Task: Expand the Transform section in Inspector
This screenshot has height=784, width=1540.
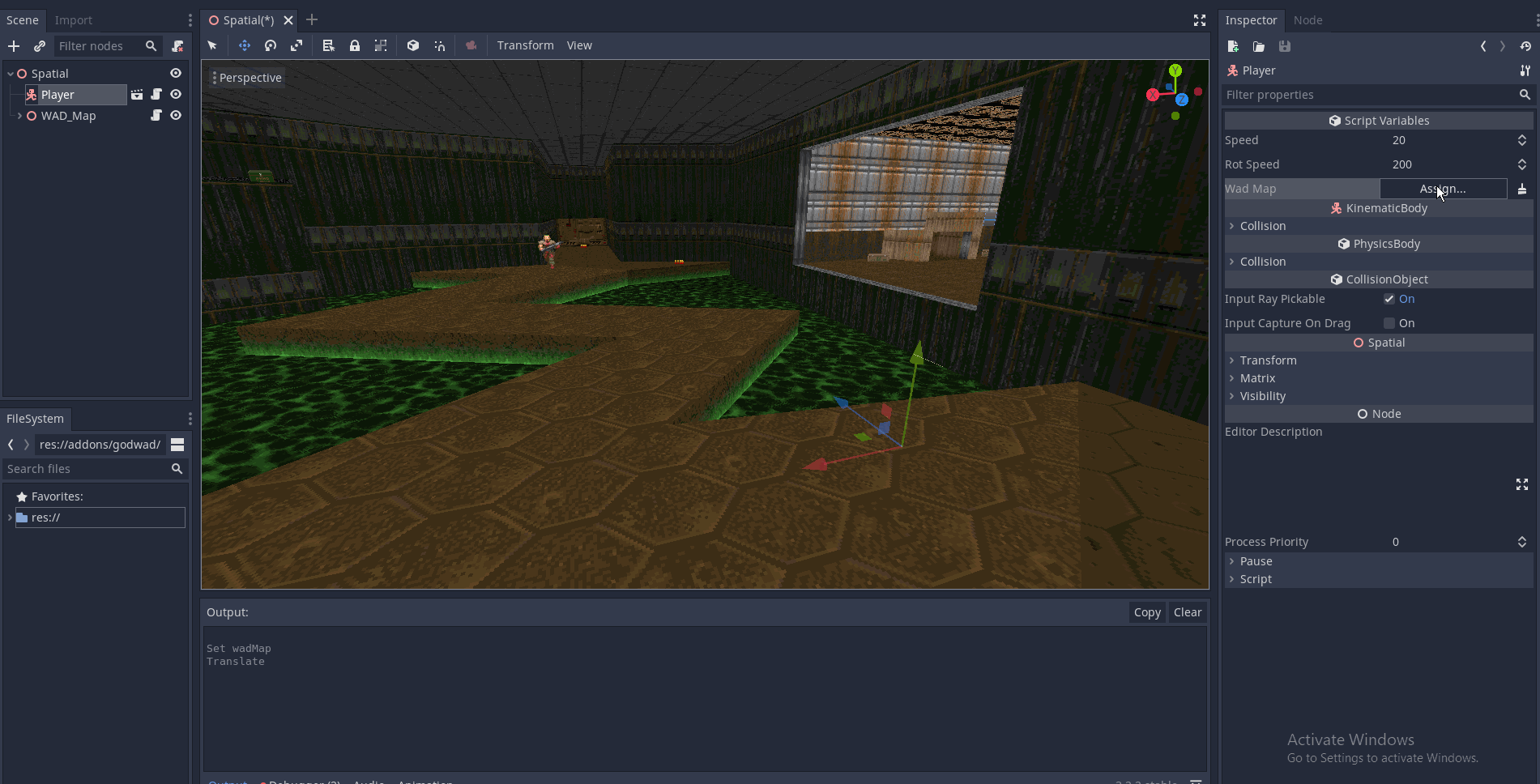Action: (x=1268, y=360)
